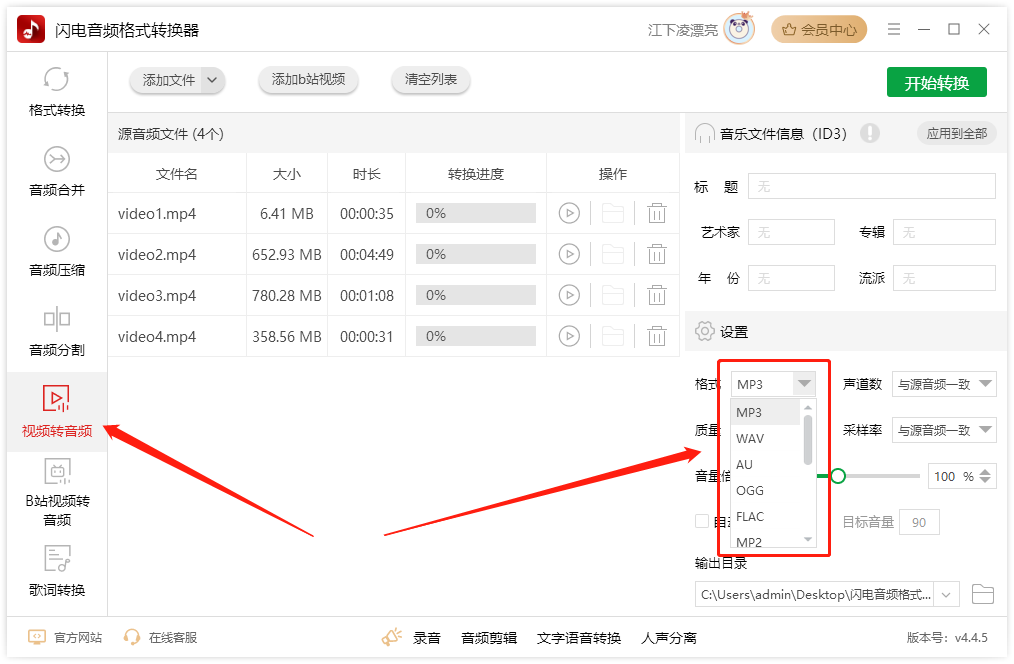Open output directory via the folder icon
The height and width of the screenshot is (664, 1014).
[983, 593]
